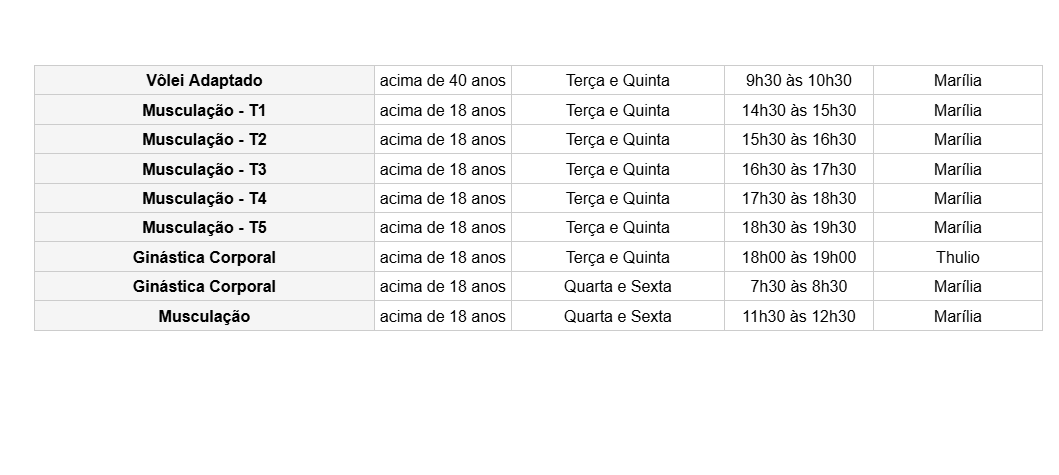Select the instructor Thulio cell
1059x475 pixels.
click(957, 257)
